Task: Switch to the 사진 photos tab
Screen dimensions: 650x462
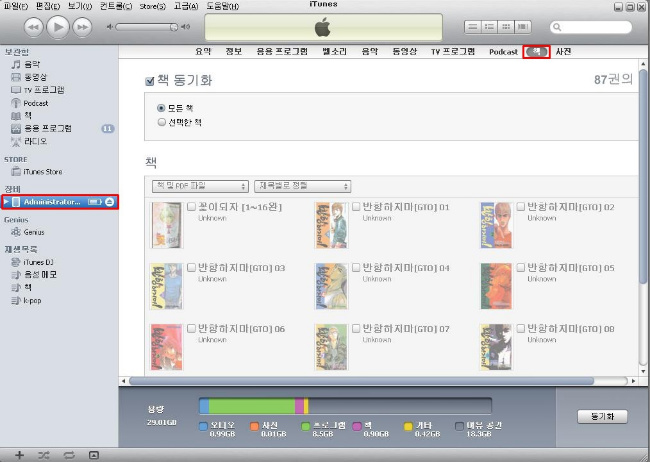Action: 563,52
